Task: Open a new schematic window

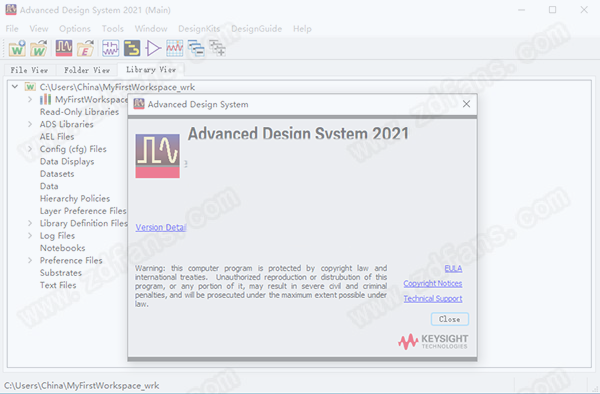Action: tap(111, 48)
